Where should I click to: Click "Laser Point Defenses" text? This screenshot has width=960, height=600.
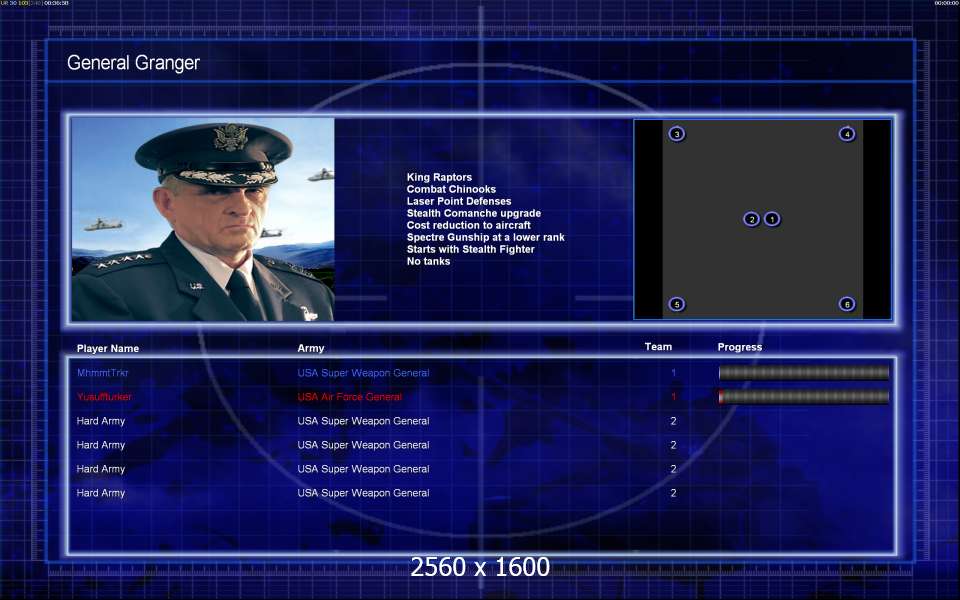tap(459, 201)
